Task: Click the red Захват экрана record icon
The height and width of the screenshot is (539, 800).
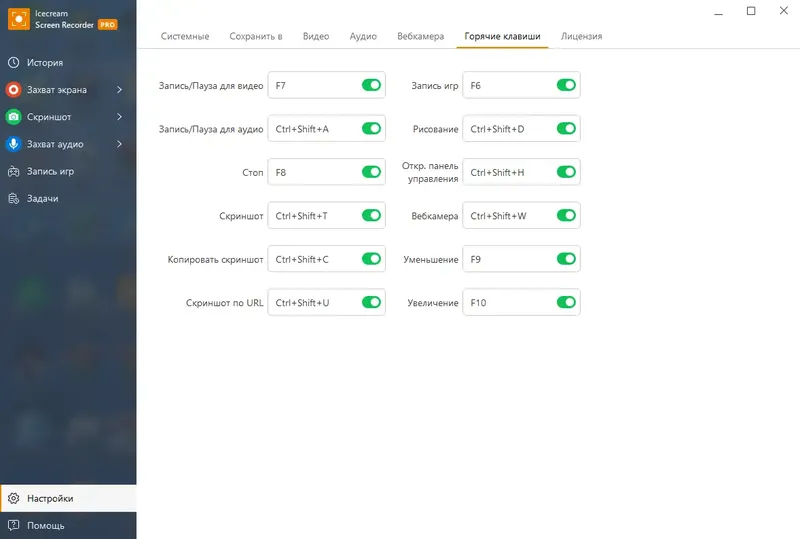Action: 13,90
